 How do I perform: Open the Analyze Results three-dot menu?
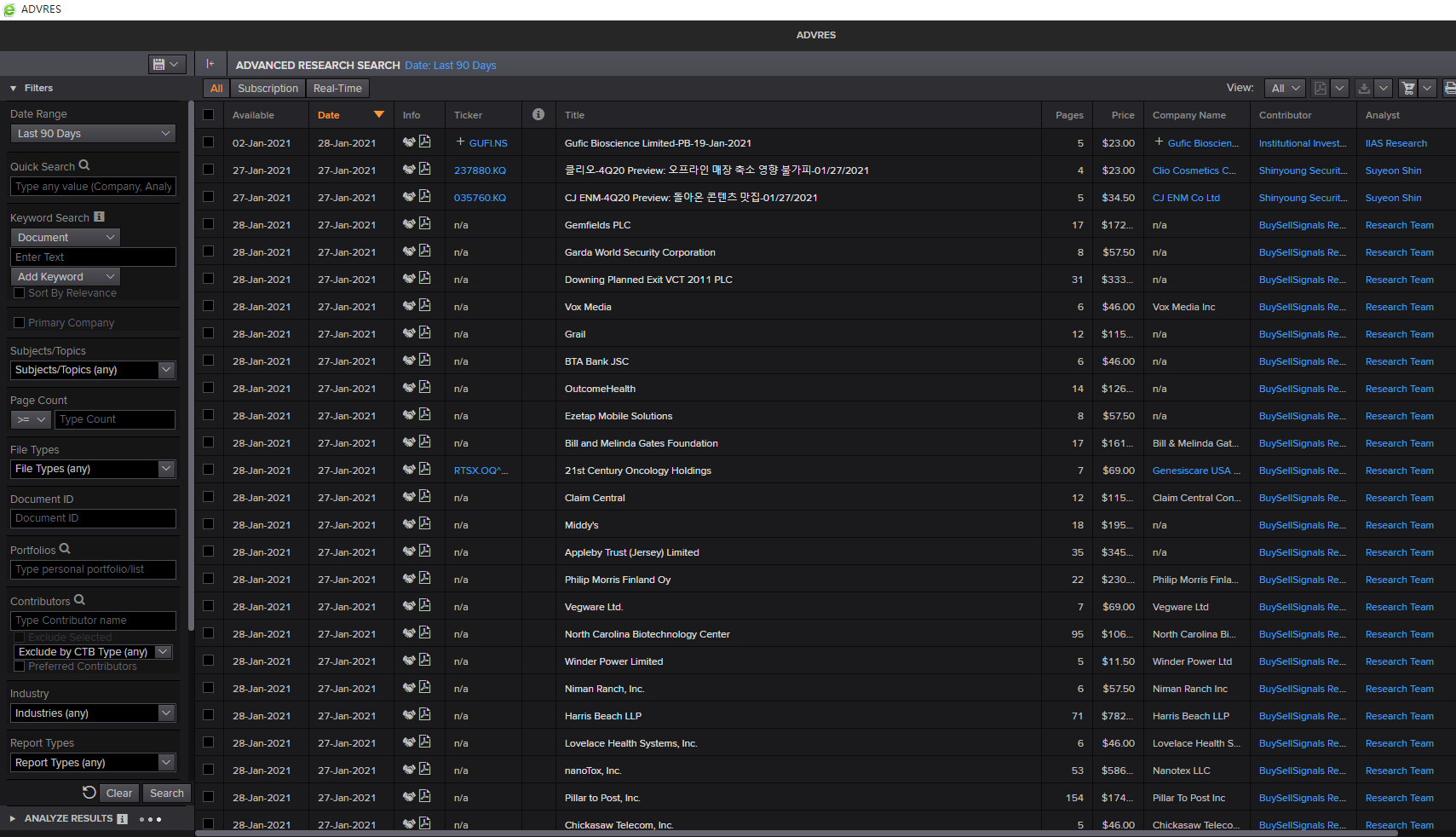pos(150,819)
